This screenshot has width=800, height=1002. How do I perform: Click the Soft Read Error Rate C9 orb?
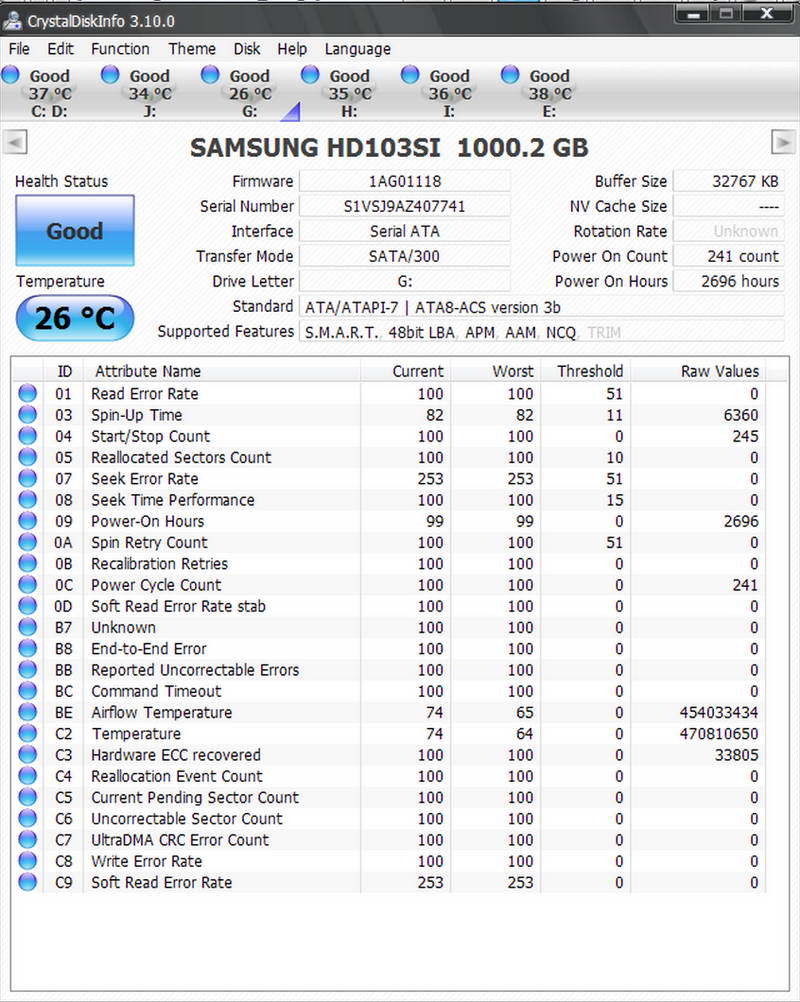pyautogui.click(x=27, y=882)
